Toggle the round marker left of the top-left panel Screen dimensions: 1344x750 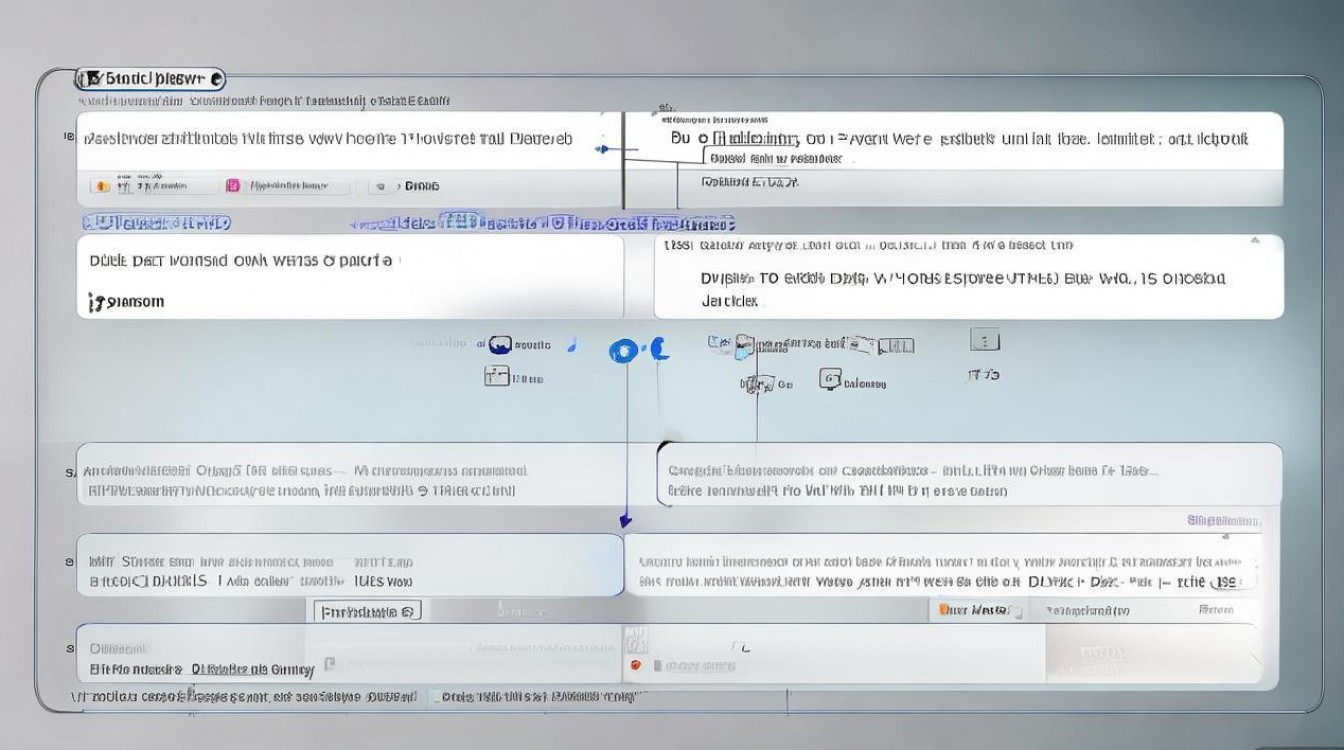pos(69,136)
